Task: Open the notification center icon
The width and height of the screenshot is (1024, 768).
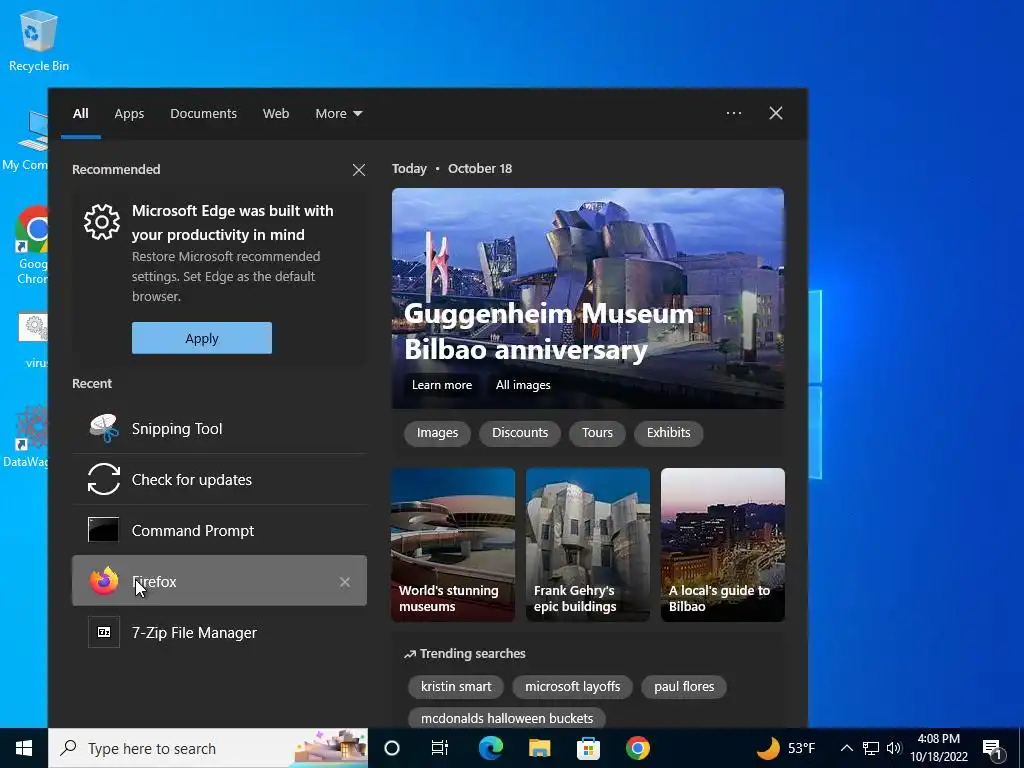Action: tap(993, 748)
